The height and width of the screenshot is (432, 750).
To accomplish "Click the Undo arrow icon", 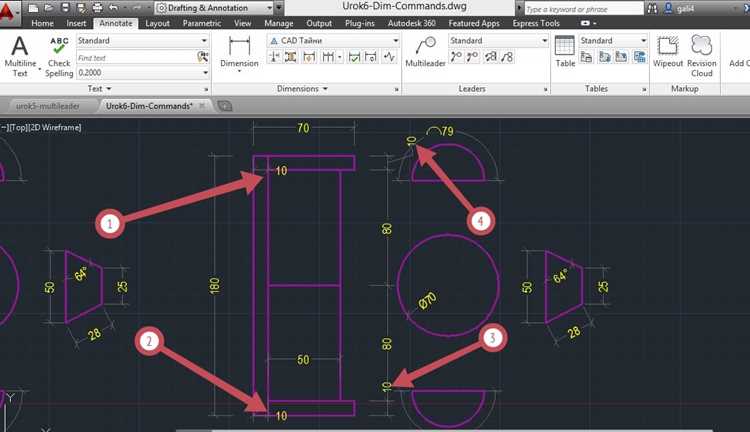I will (x=114, y=8).
